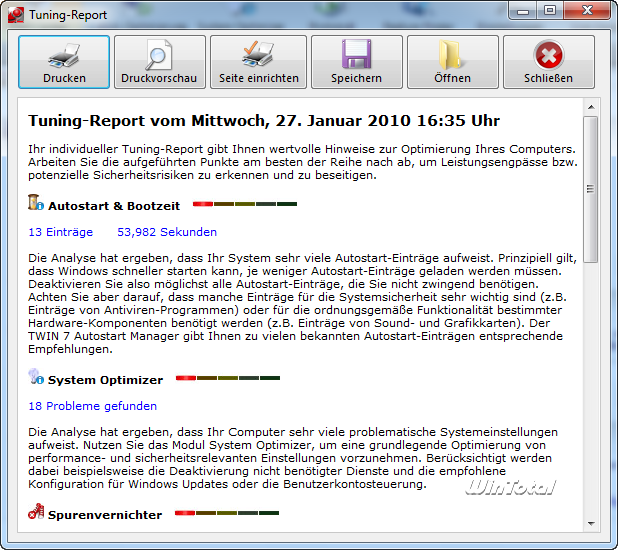Close report with Schließen button
618x550 pixels.
(549, 62)
